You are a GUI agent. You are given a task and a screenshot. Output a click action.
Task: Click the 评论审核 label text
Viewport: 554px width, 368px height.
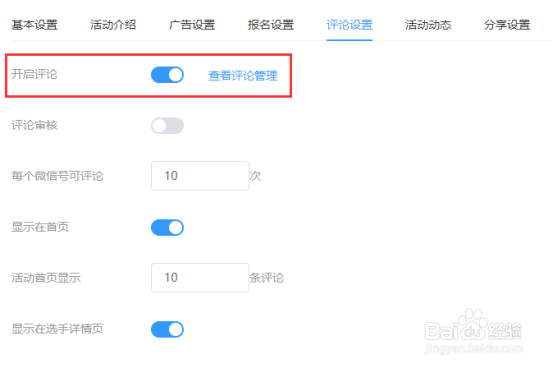34,125
